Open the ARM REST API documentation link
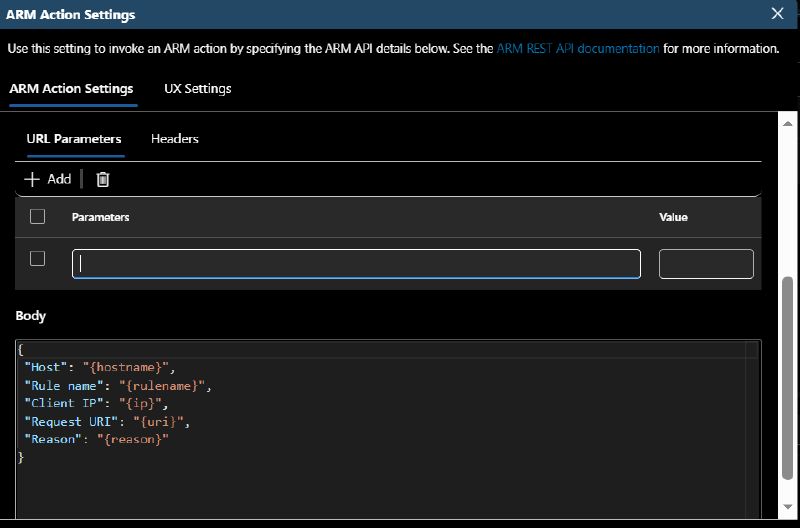This screenshot has width=800, height=528. (578, 48)
